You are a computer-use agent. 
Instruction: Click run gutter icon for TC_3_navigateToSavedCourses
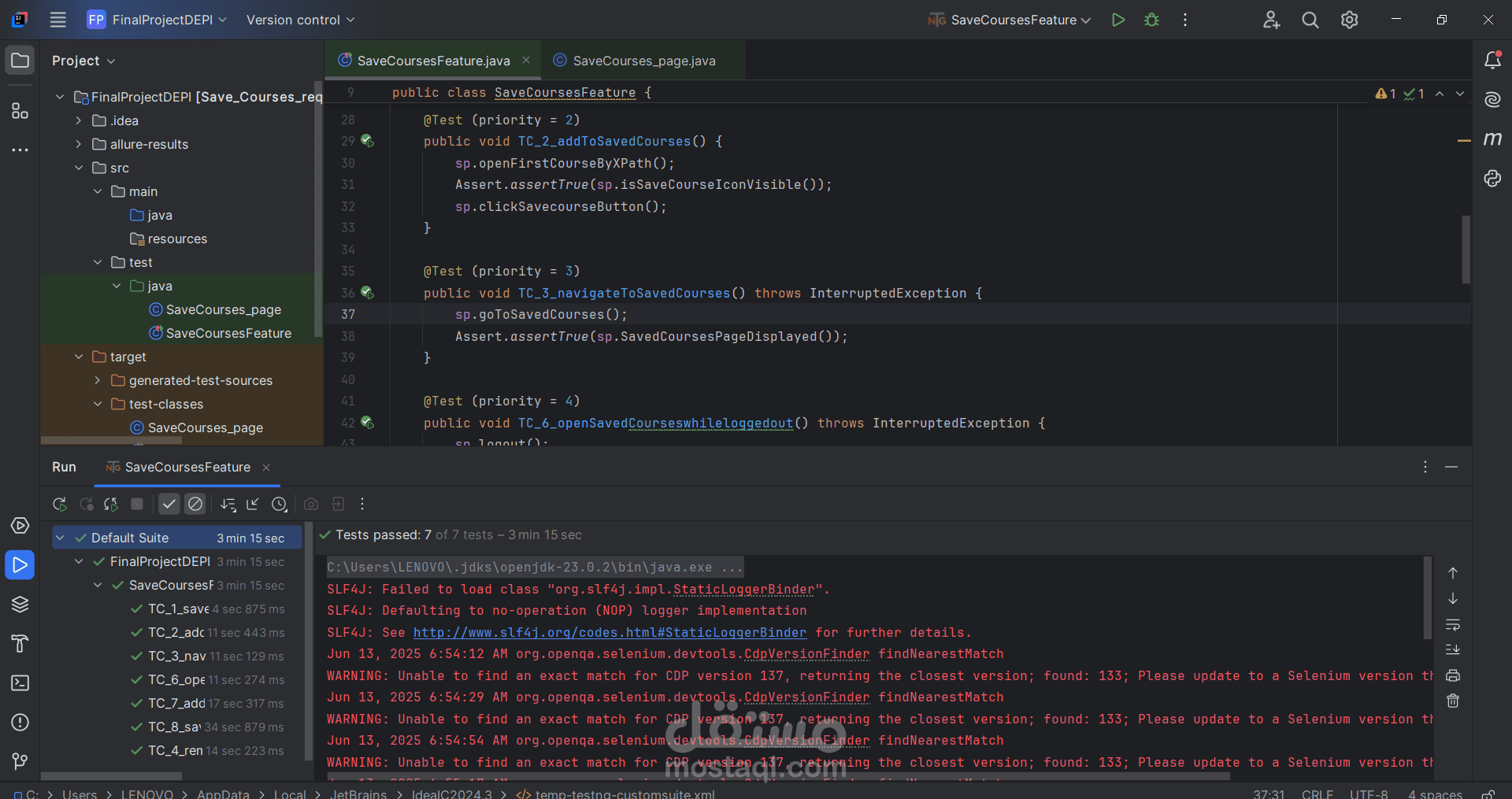pyautogui.click(x=367, y=292)
